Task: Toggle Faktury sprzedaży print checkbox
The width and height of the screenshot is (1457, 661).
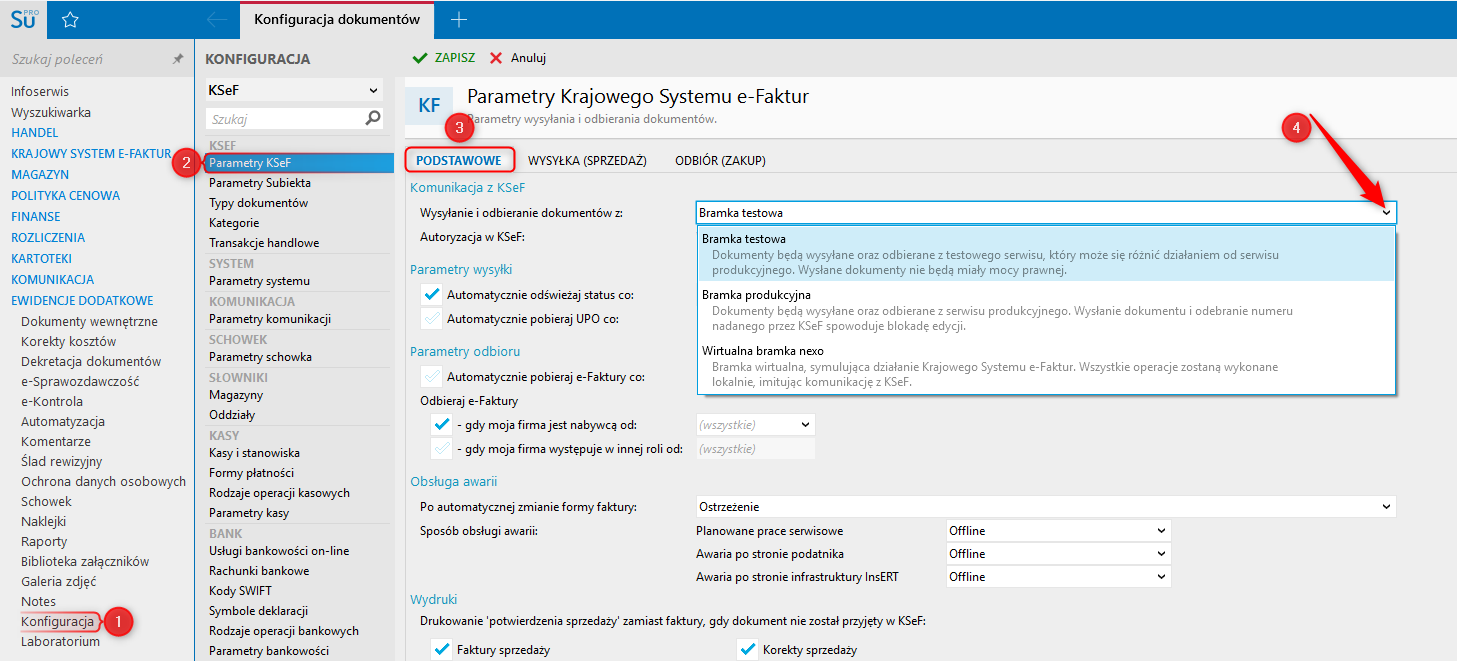Action: [x=442, y=650]
